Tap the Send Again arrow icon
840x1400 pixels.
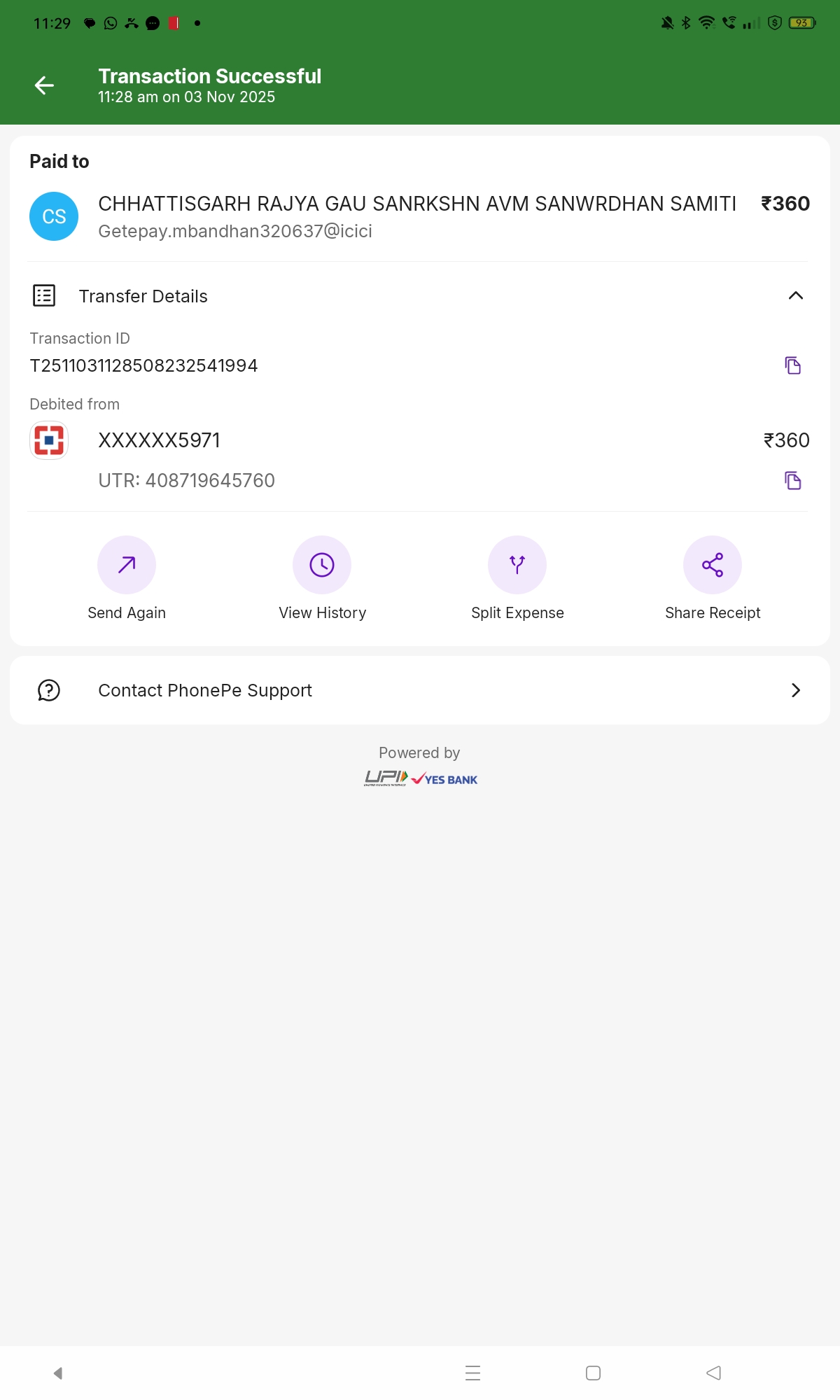(127, 565)
